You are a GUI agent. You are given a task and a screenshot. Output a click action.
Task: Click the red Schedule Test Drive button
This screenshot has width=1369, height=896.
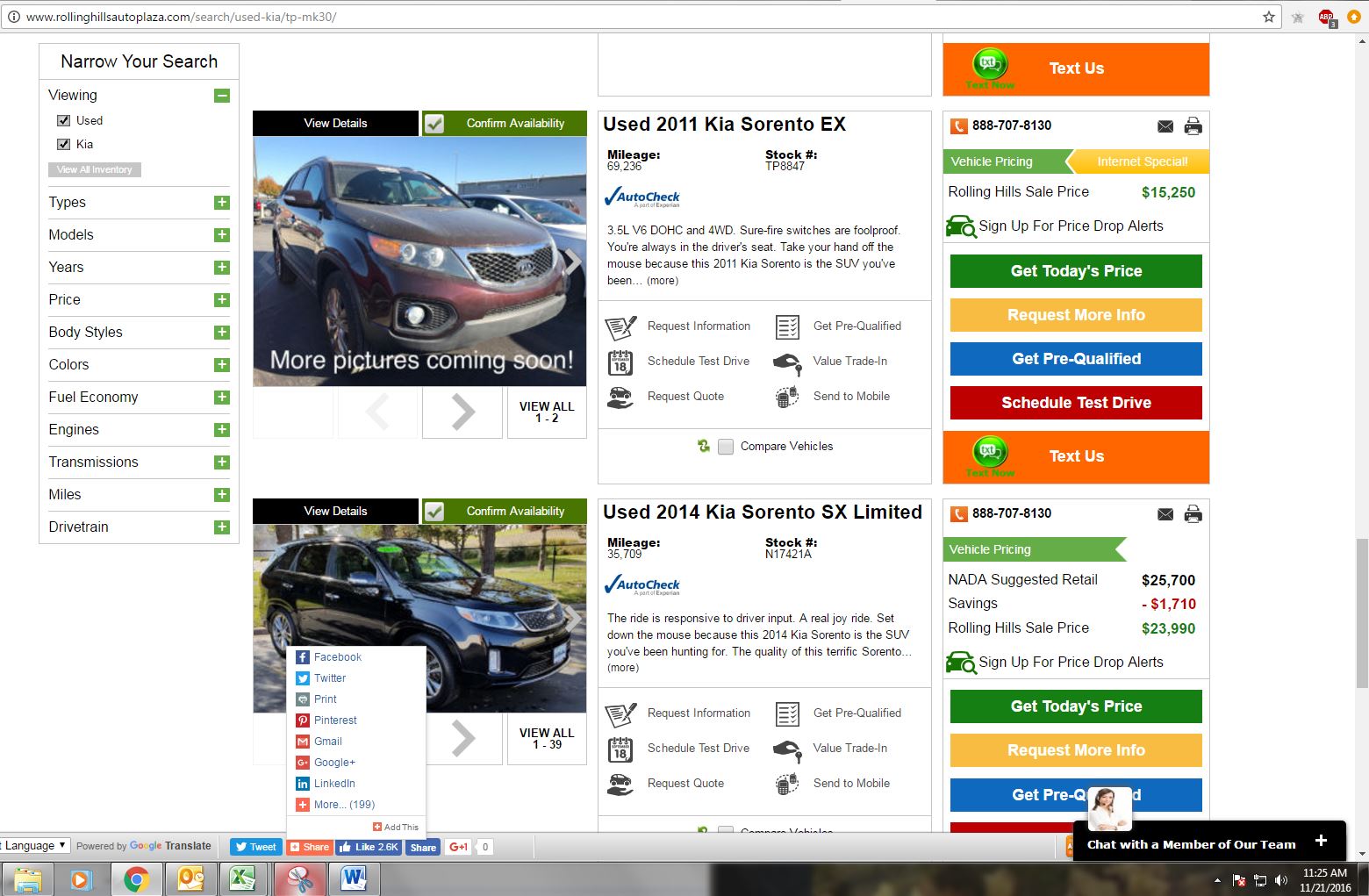pyautogui.click(x=1076, y=403)
